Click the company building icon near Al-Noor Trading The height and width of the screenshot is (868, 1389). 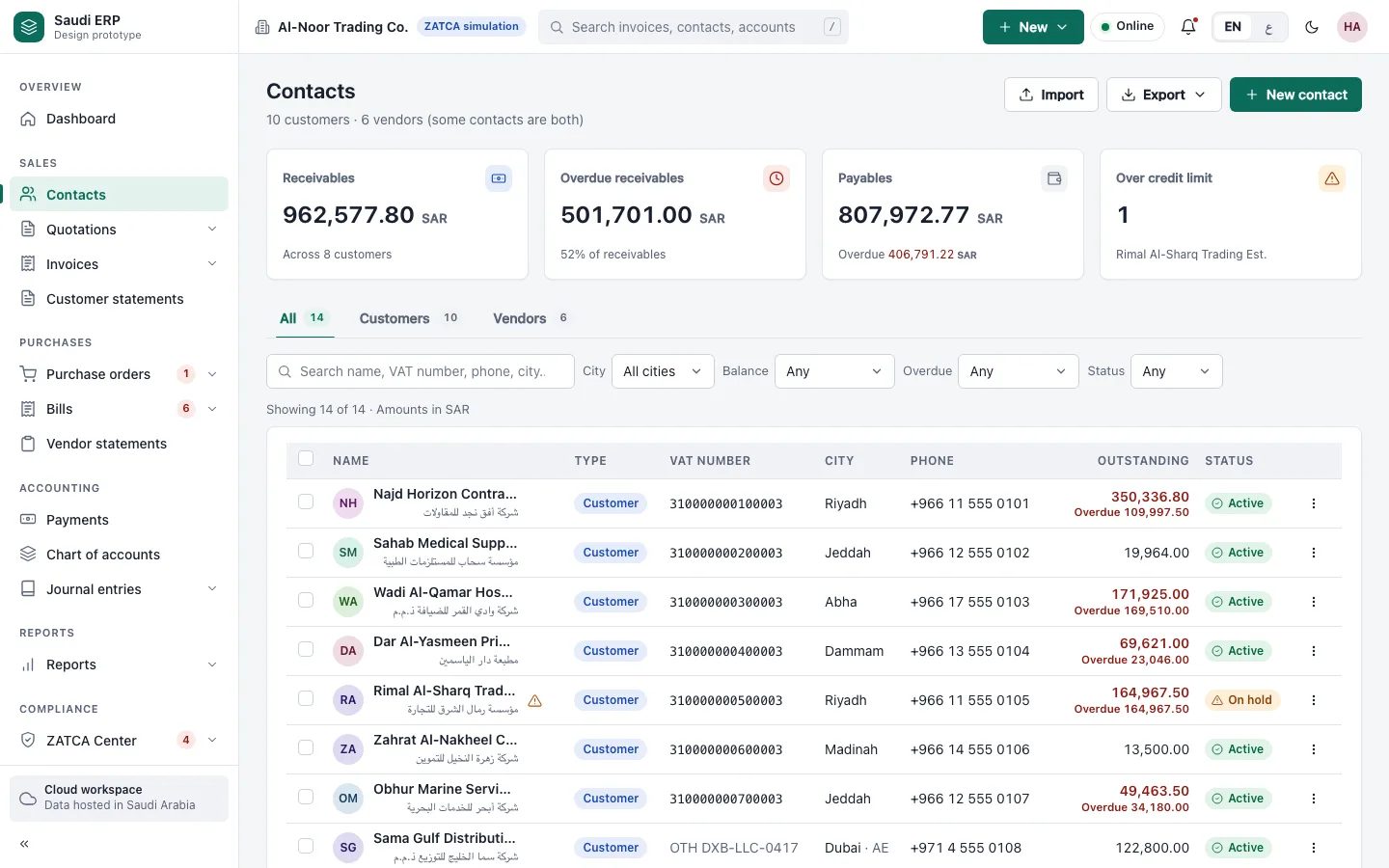click(x=262, y=27)
